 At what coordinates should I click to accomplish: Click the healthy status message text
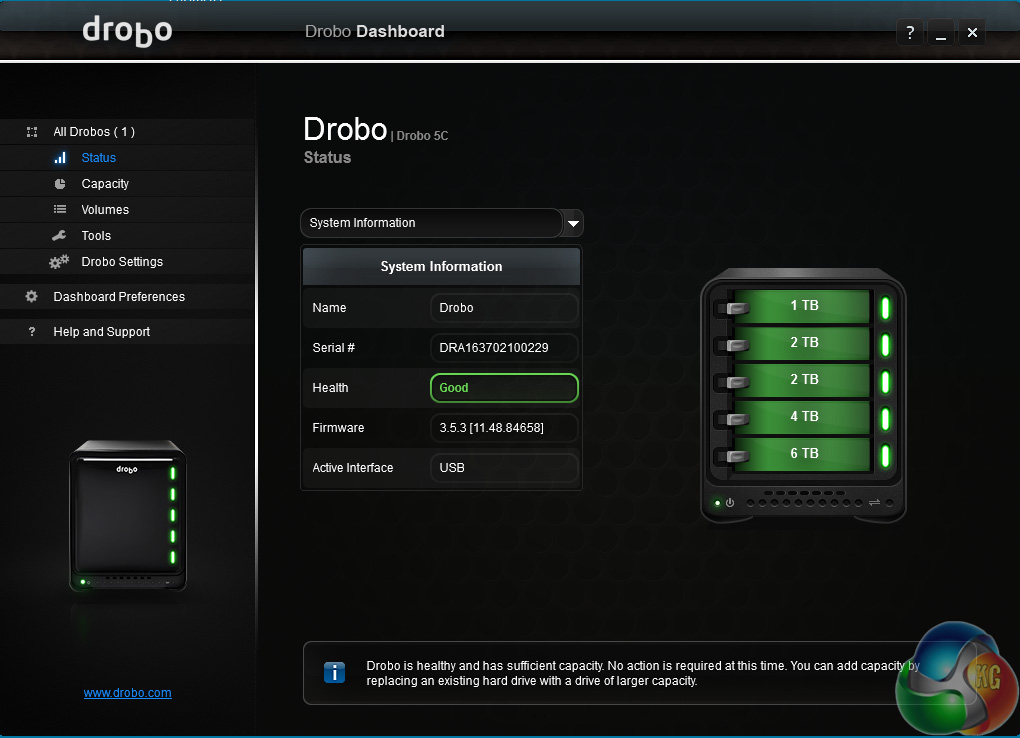point(643,673)
